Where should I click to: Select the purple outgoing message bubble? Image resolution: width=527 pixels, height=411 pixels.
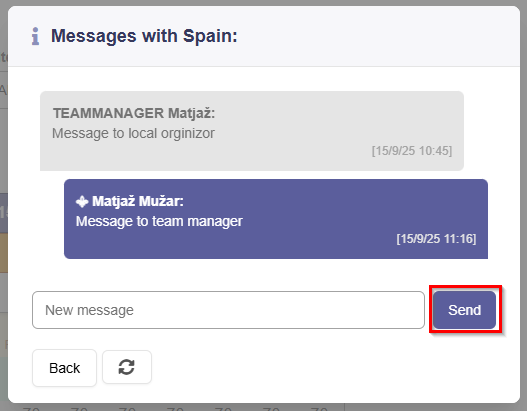click(x=276, y=219)
